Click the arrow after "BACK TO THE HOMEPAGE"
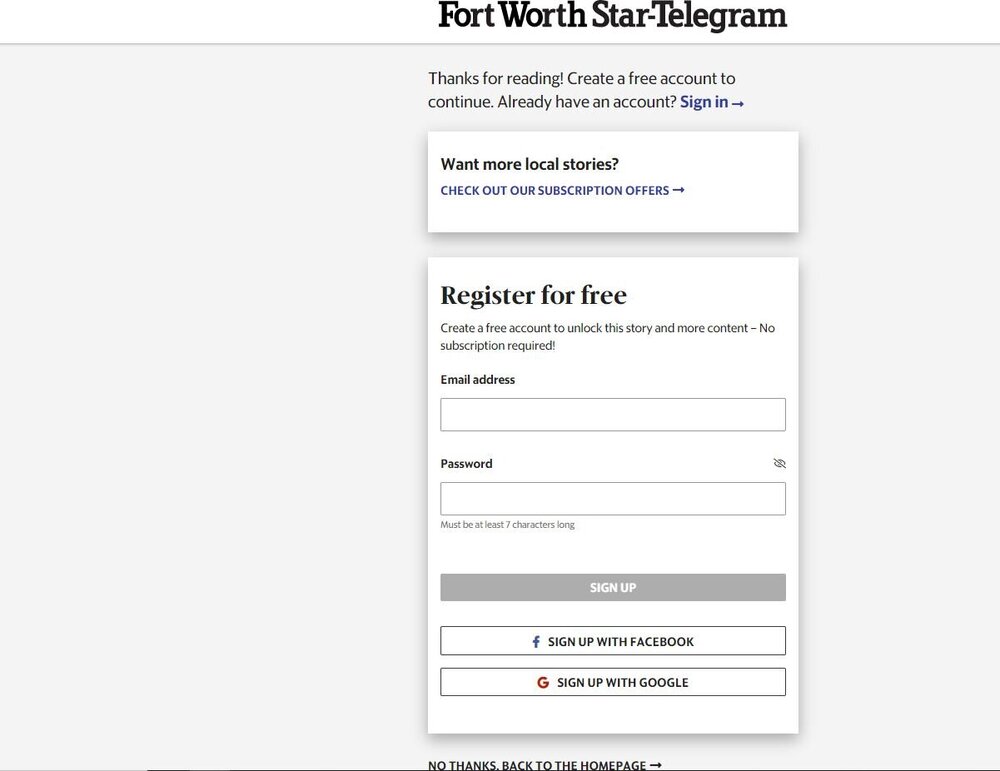1000x771 pixels. tap(655, 764)
